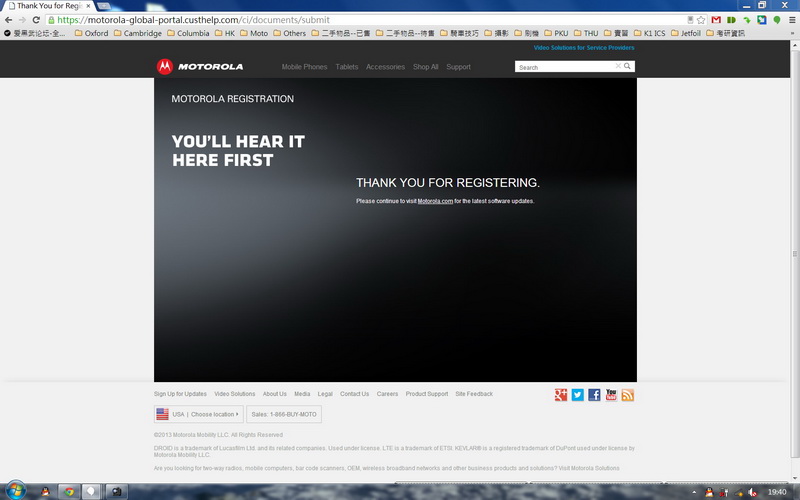The height and width of the screenshot is (500, 800).
Task: Open the Columbia bookmarks folder
Action: [x=188, y=33]
